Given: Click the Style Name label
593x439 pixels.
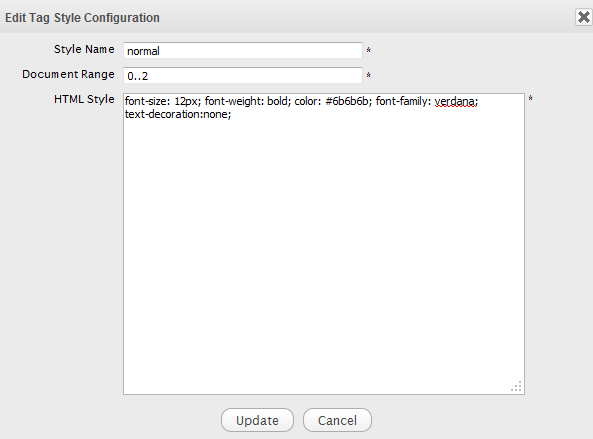Looking at the screenshot, I should pyautogui.click(x=84, y=49).
